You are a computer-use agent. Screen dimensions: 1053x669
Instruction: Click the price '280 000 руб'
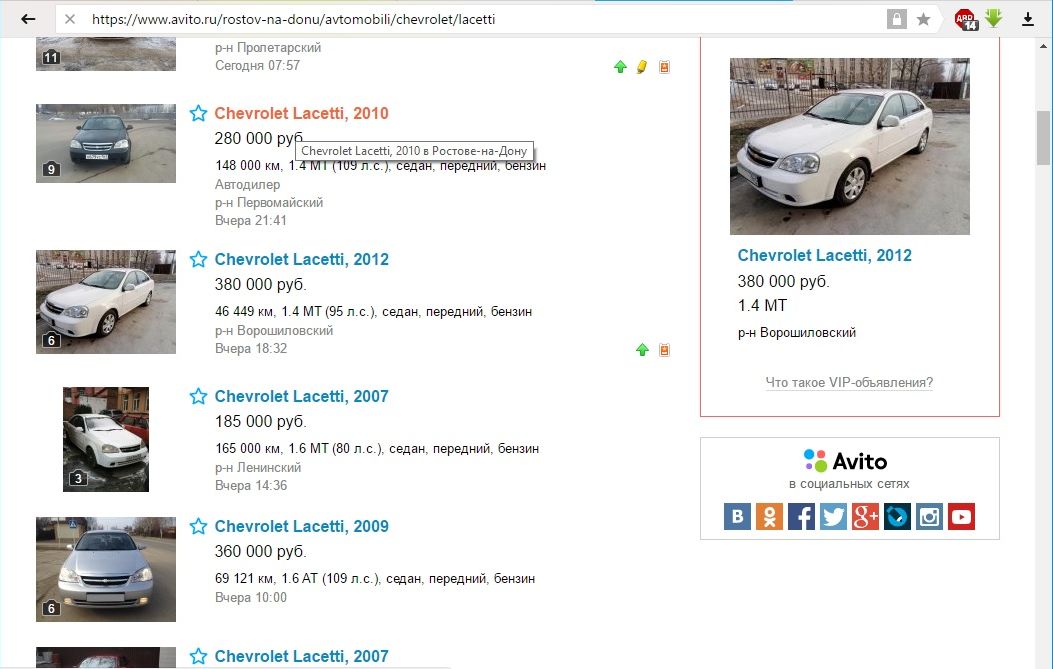(x=259, y=138)
